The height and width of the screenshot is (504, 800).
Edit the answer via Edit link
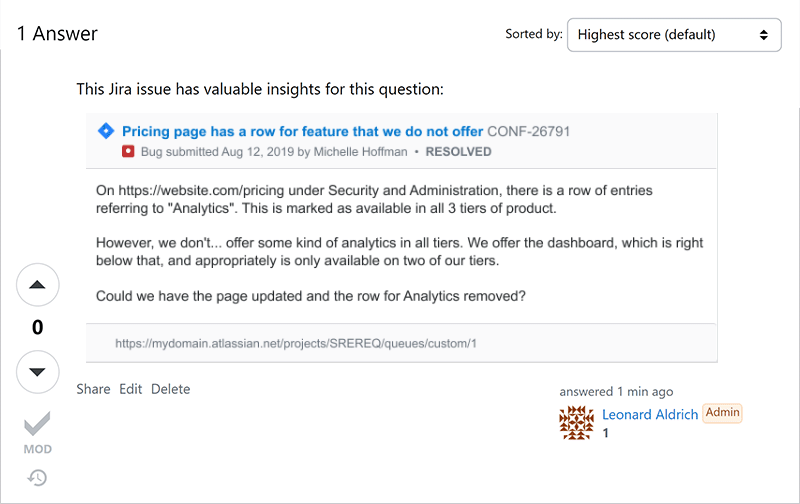click(x=131, y=389)
